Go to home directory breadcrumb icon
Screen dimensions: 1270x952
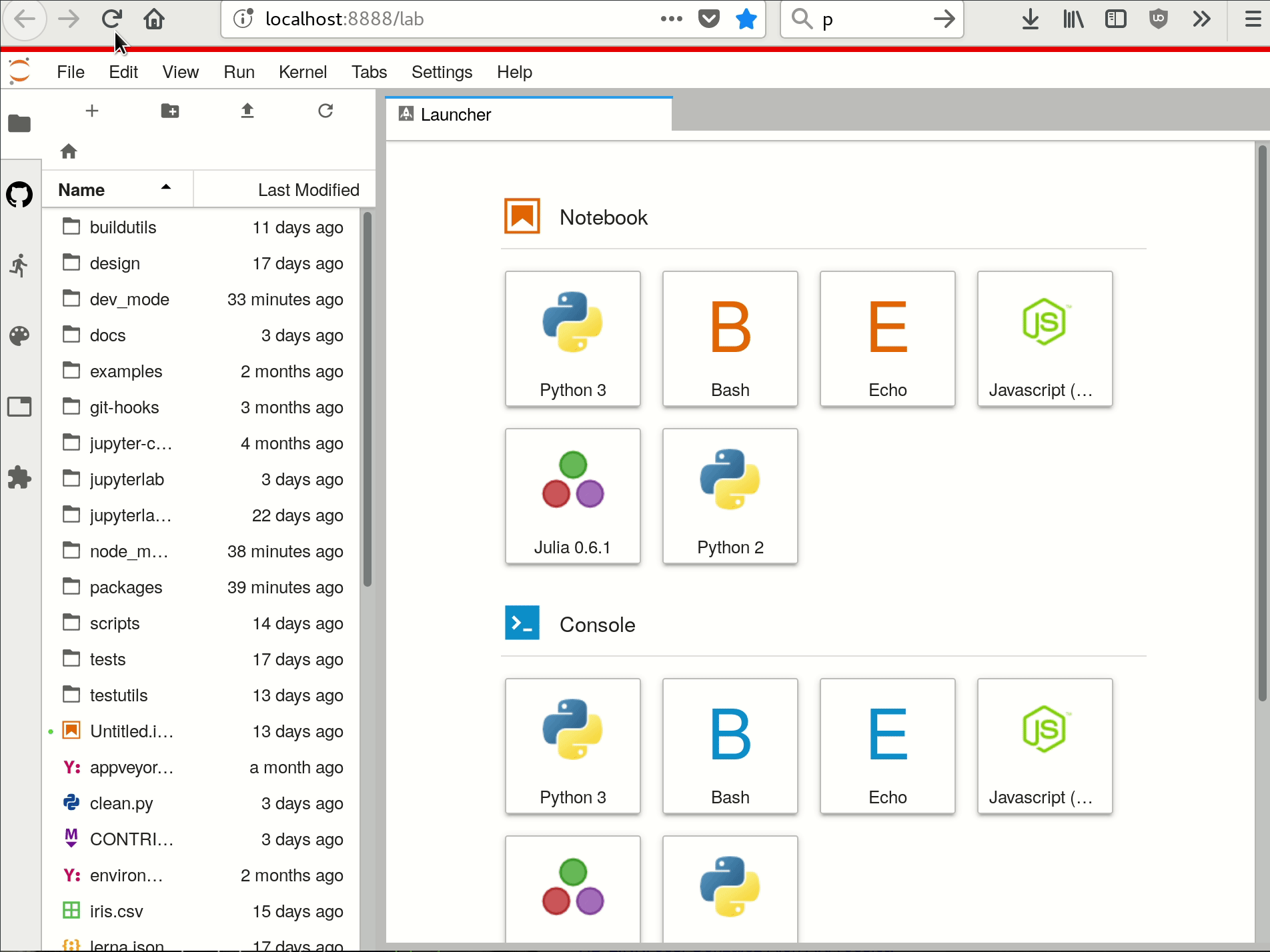[69, 151]
